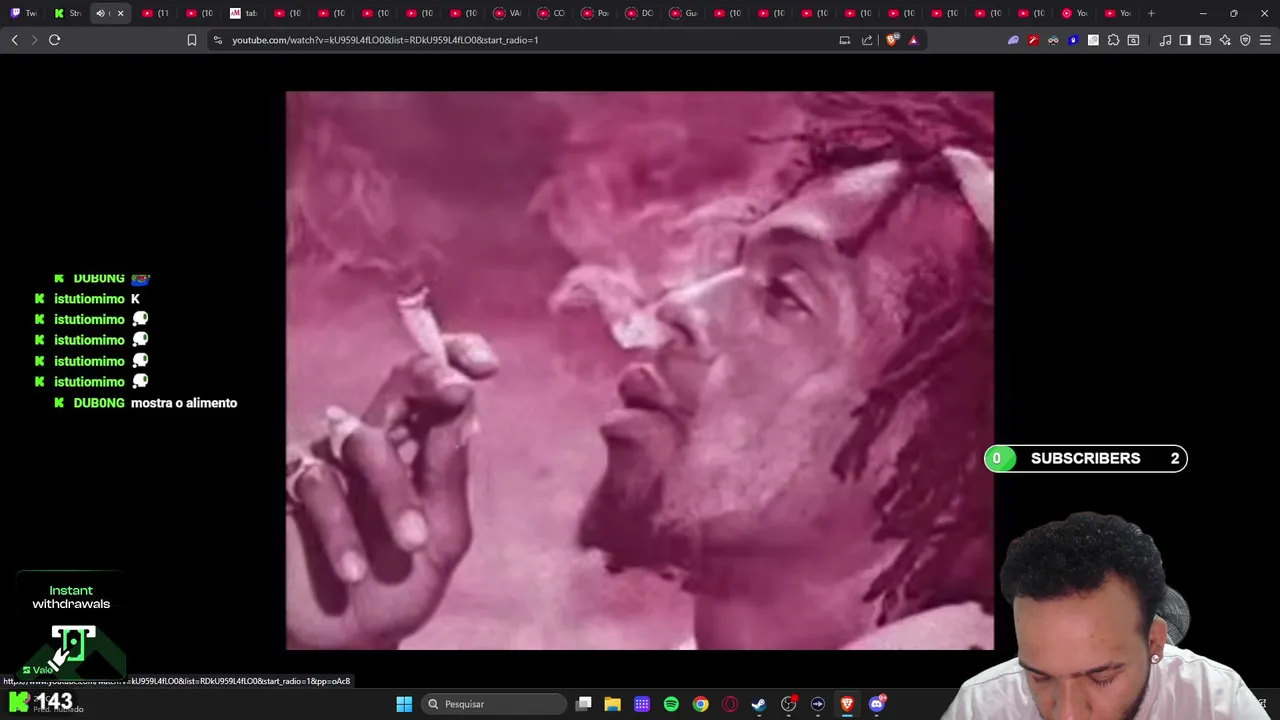Click the Kick logo in the overlay corner
This screenshot has width=1280, height=720.
19,702
